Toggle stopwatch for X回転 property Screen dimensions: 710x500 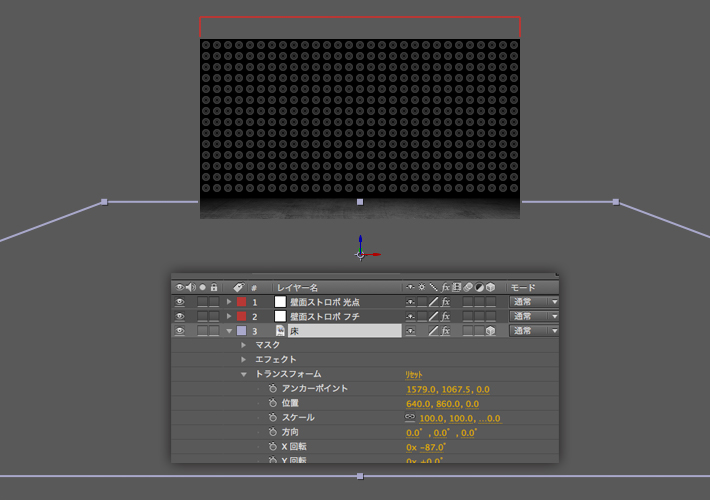click(x=272, y=447)
